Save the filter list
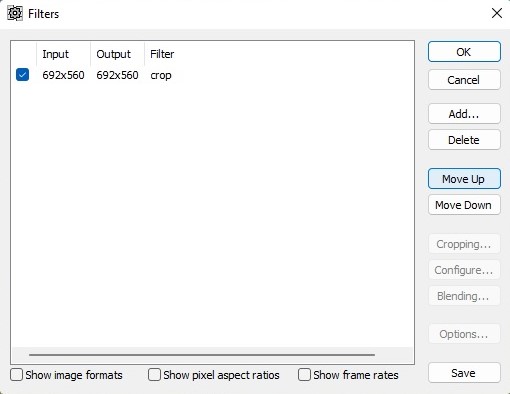Screen dimensions: 510x394 coord(464,373)
